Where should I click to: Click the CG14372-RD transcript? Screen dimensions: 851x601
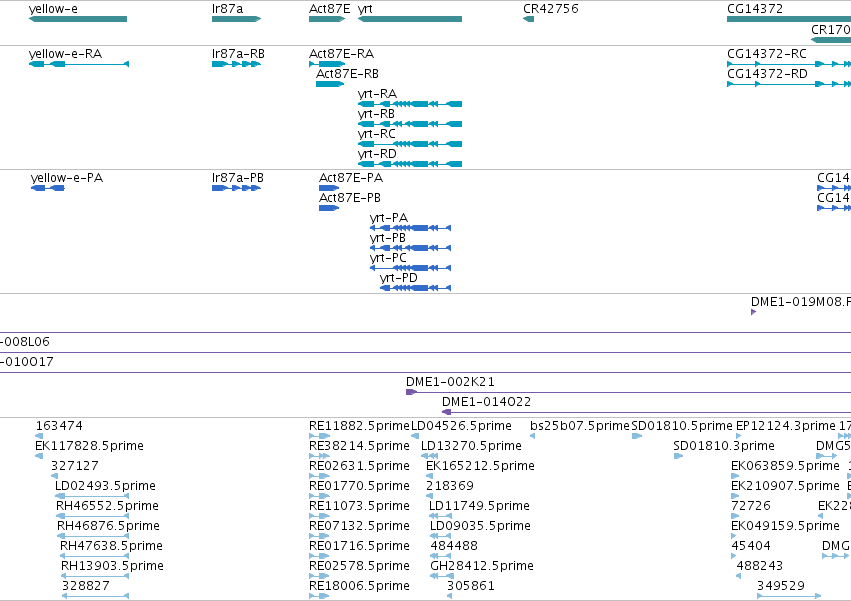[x=789, y=84]
